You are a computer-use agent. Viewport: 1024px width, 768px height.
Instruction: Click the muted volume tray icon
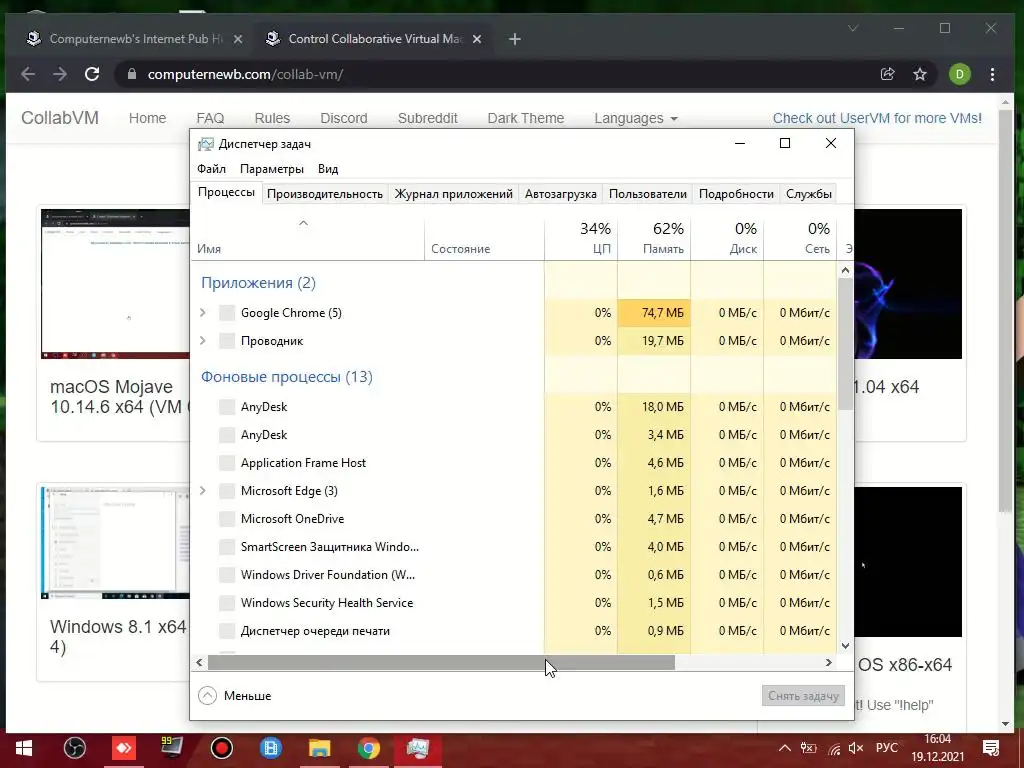coord(856,748)
